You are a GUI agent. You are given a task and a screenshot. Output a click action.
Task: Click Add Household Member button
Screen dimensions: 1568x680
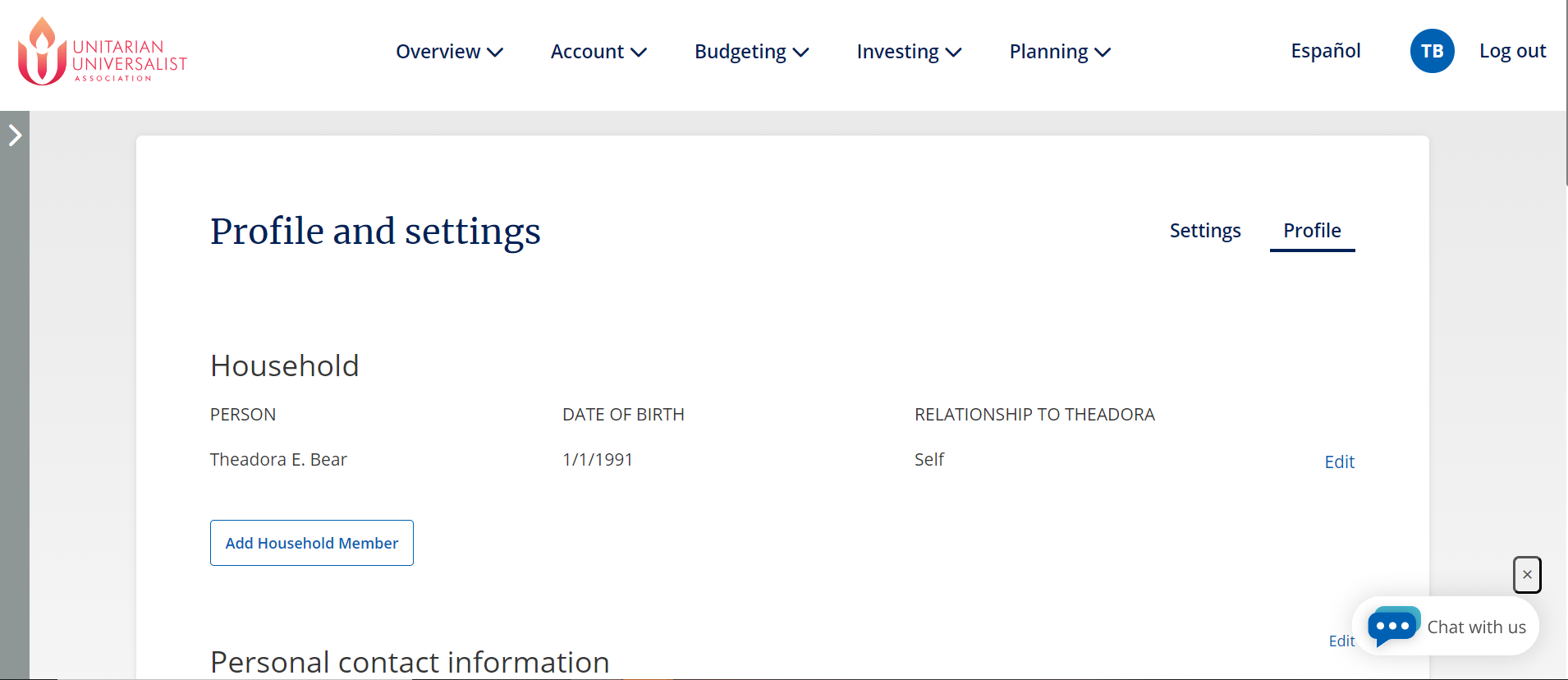(x=312, y=543)
